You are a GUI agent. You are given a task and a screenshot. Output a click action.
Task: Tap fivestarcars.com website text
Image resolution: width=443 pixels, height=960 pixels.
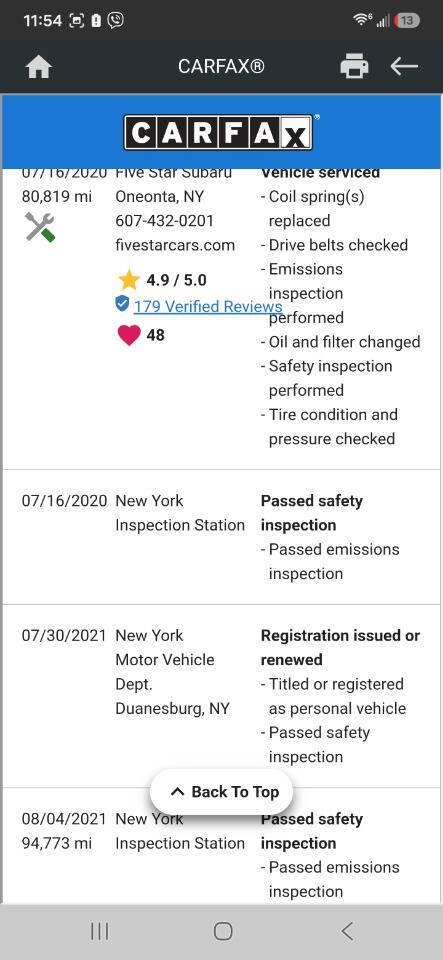175,245
